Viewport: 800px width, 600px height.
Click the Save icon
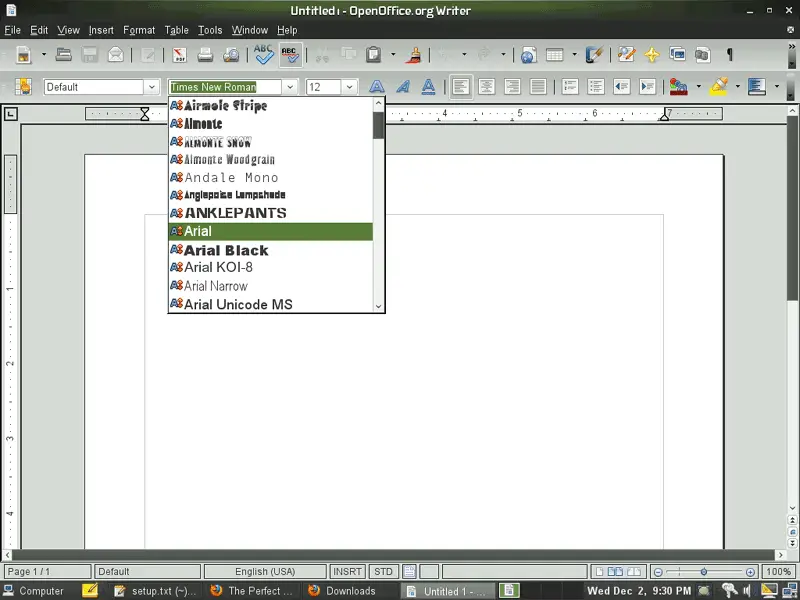[x=89, y=55]
